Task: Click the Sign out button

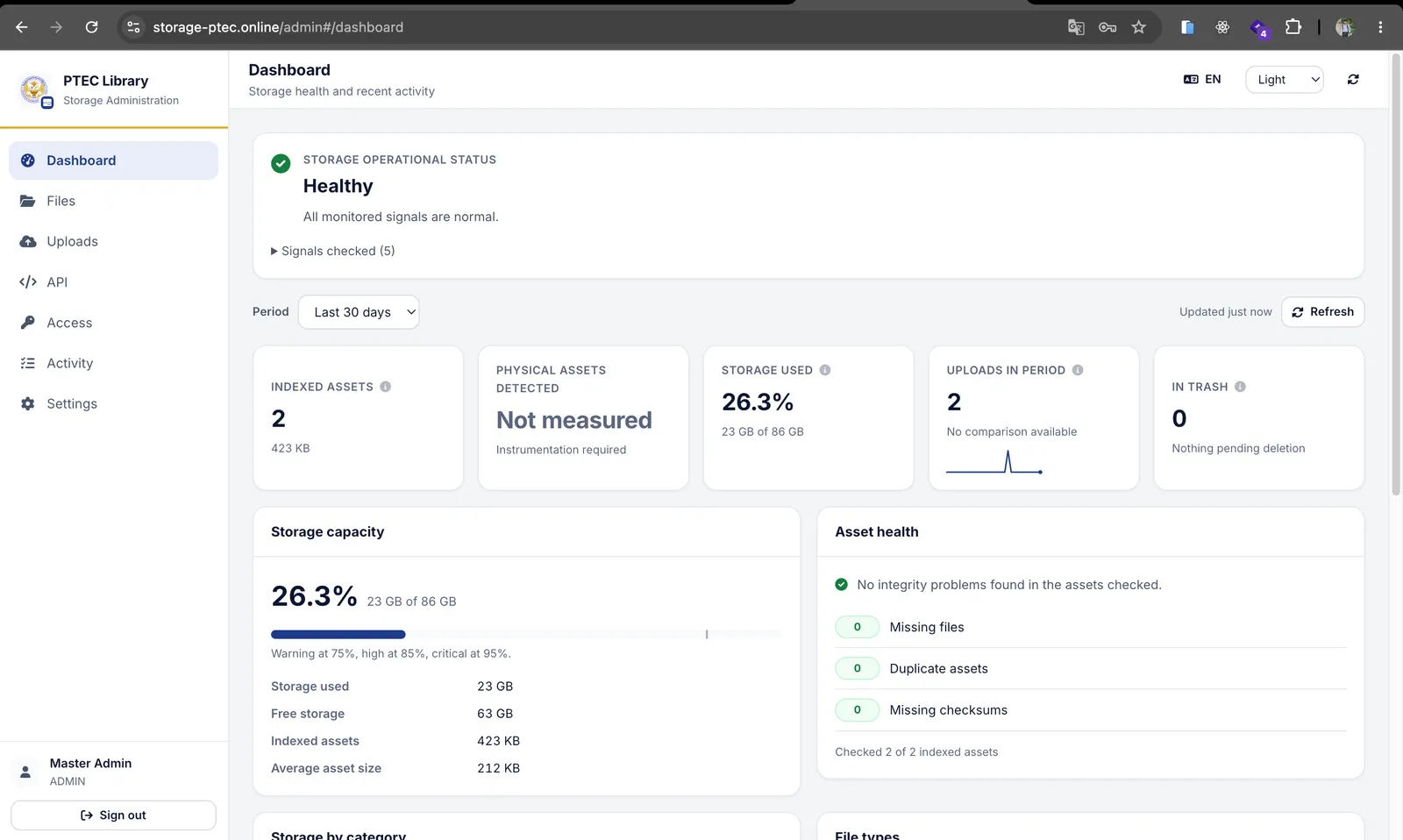Action: pyautogui.click(x=113, y=815)
